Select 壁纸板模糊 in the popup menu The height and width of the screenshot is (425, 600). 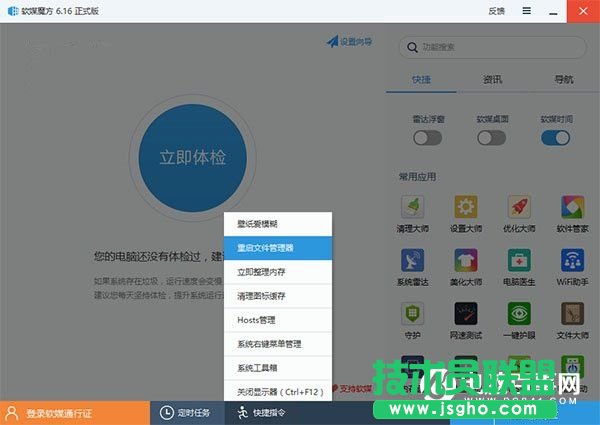278,224
